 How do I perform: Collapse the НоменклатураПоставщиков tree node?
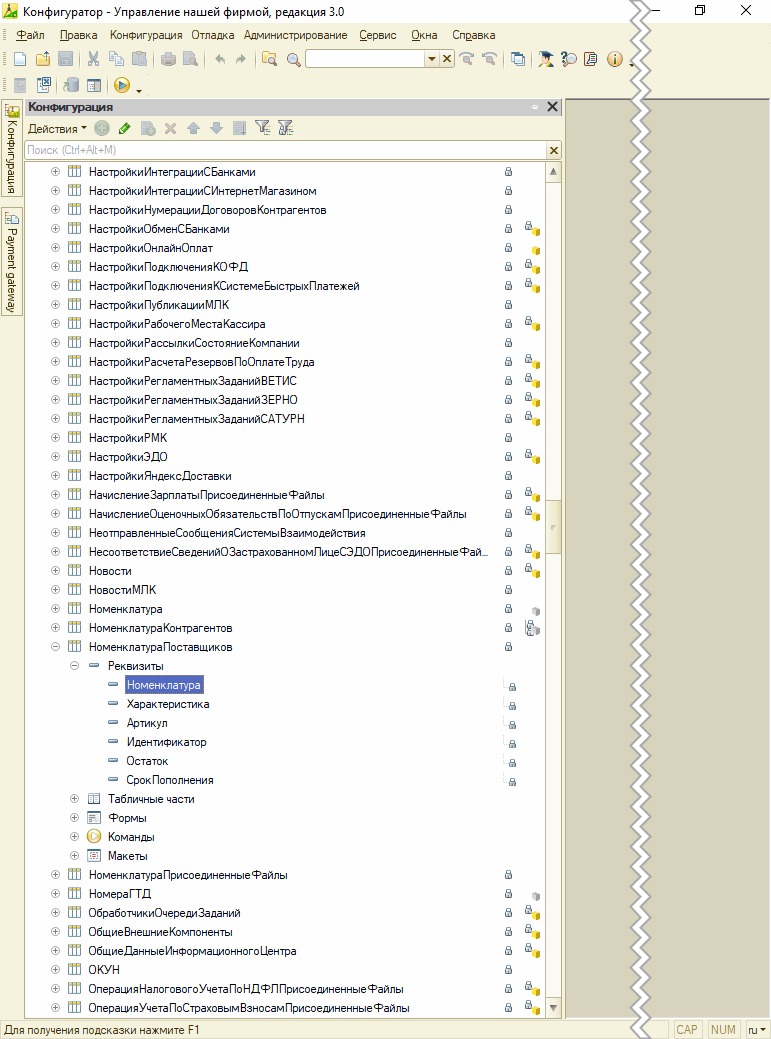tap(56, 647)
